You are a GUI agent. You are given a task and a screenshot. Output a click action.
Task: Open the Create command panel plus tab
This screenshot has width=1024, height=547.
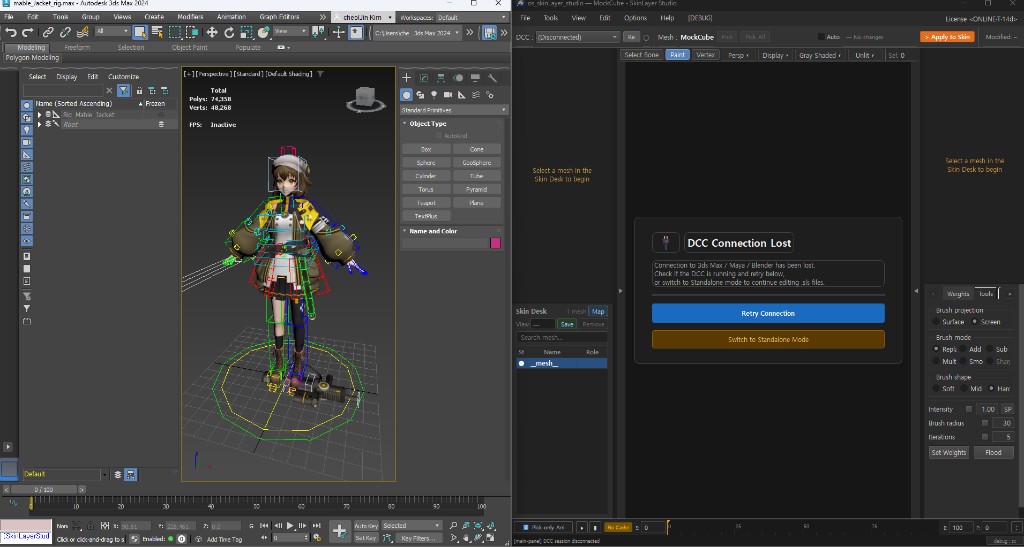click(406, 78)
